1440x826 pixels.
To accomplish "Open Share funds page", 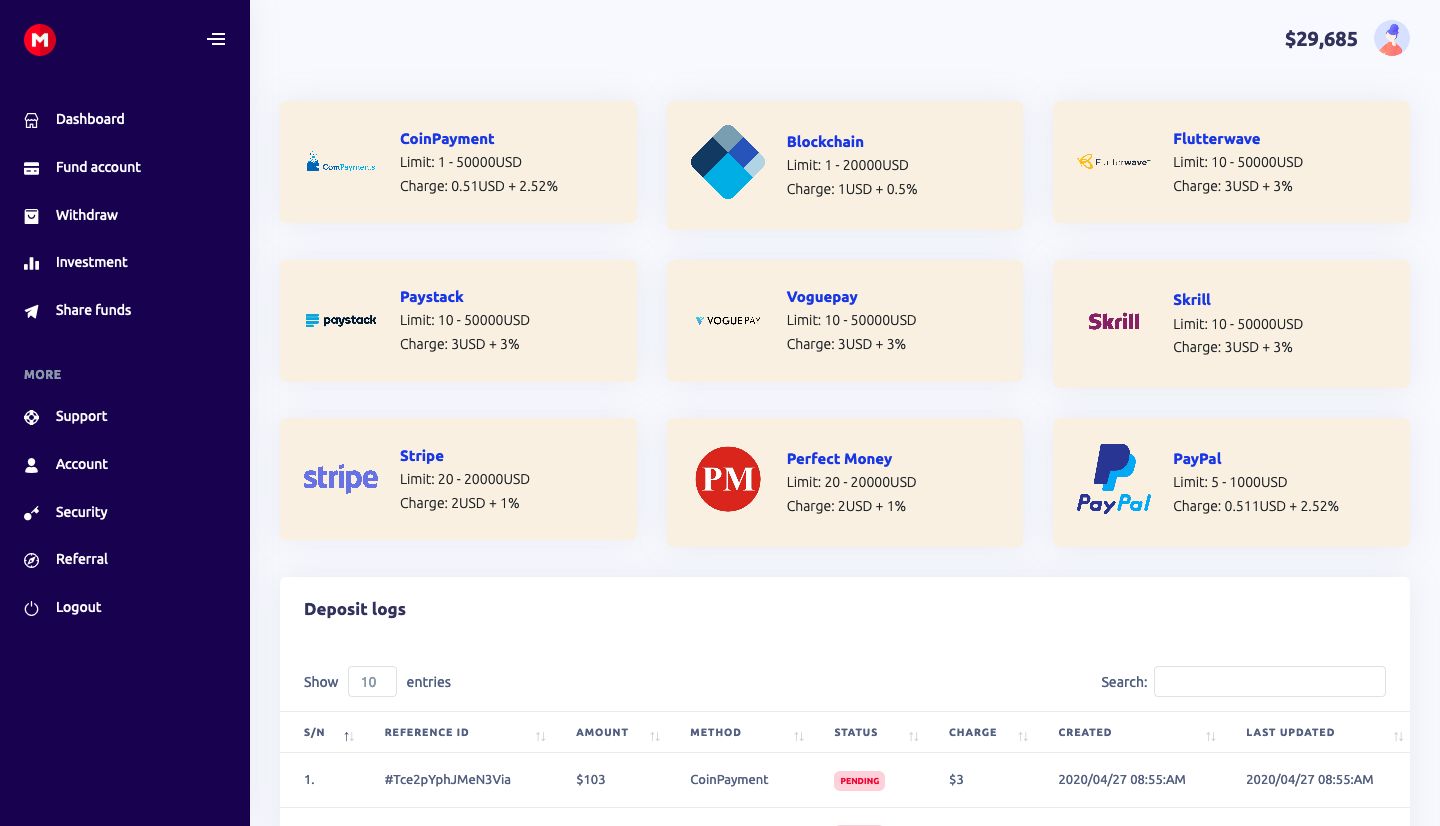I will pos(94,310).
